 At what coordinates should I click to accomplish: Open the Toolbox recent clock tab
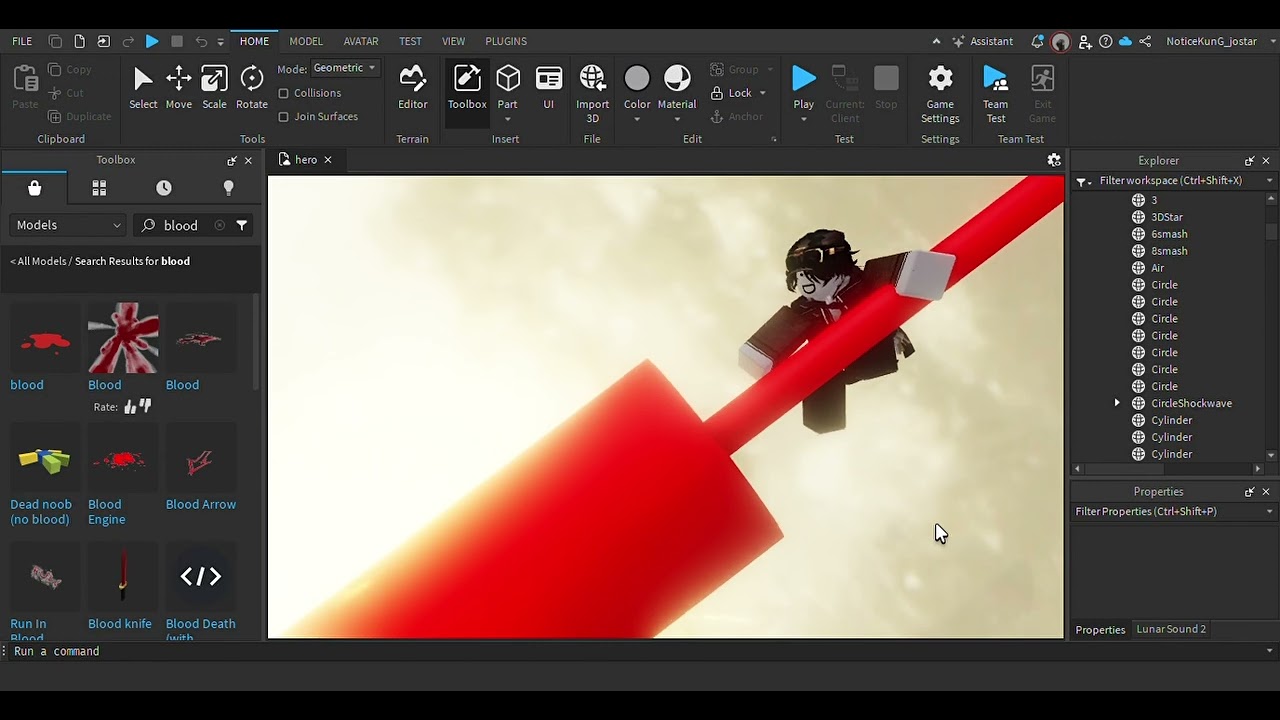point(164,188)
